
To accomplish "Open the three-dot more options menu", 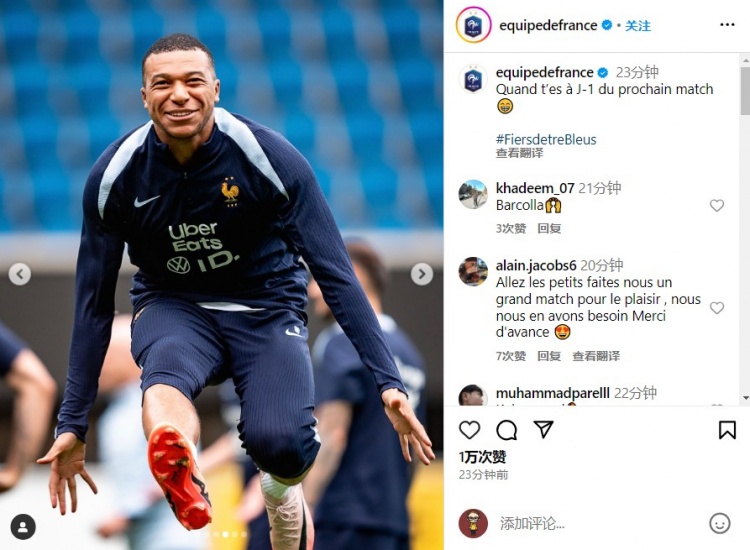I will [727, 25].
